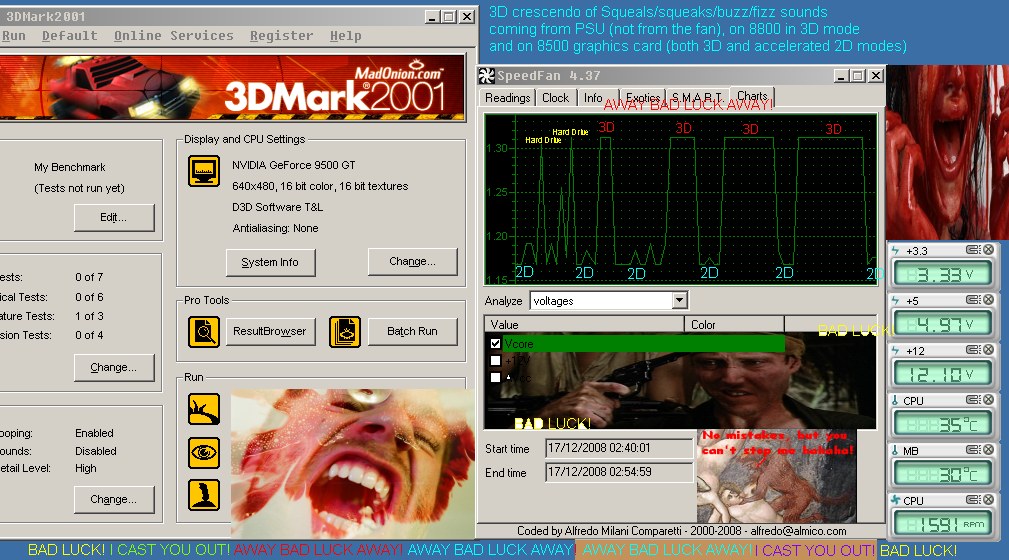Switch to the S.M.A.R.T. tab
1009x560 pixels.
click(697, 98)
